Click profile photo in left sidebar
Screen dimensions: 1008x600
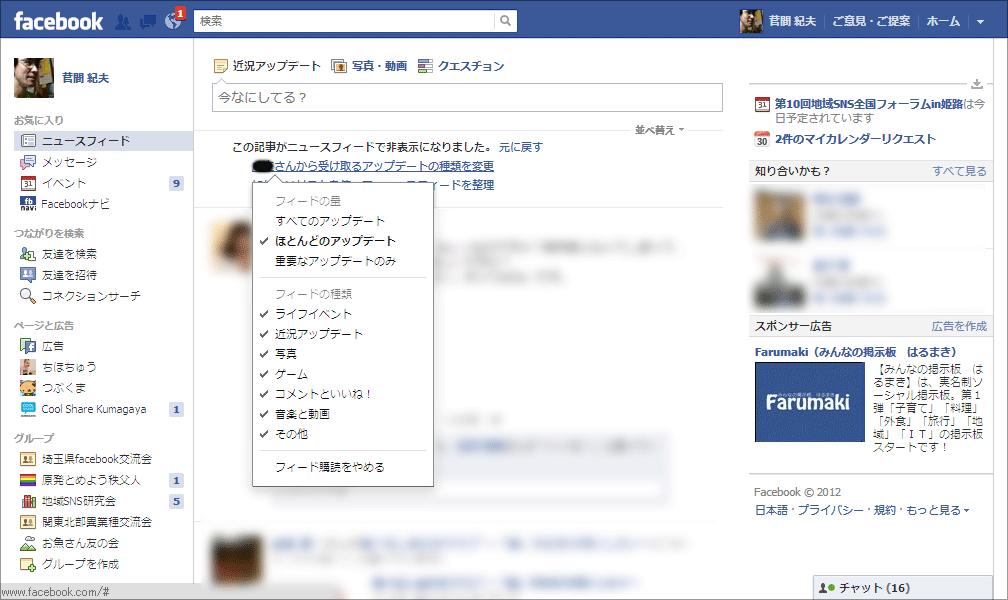[34, 78]
